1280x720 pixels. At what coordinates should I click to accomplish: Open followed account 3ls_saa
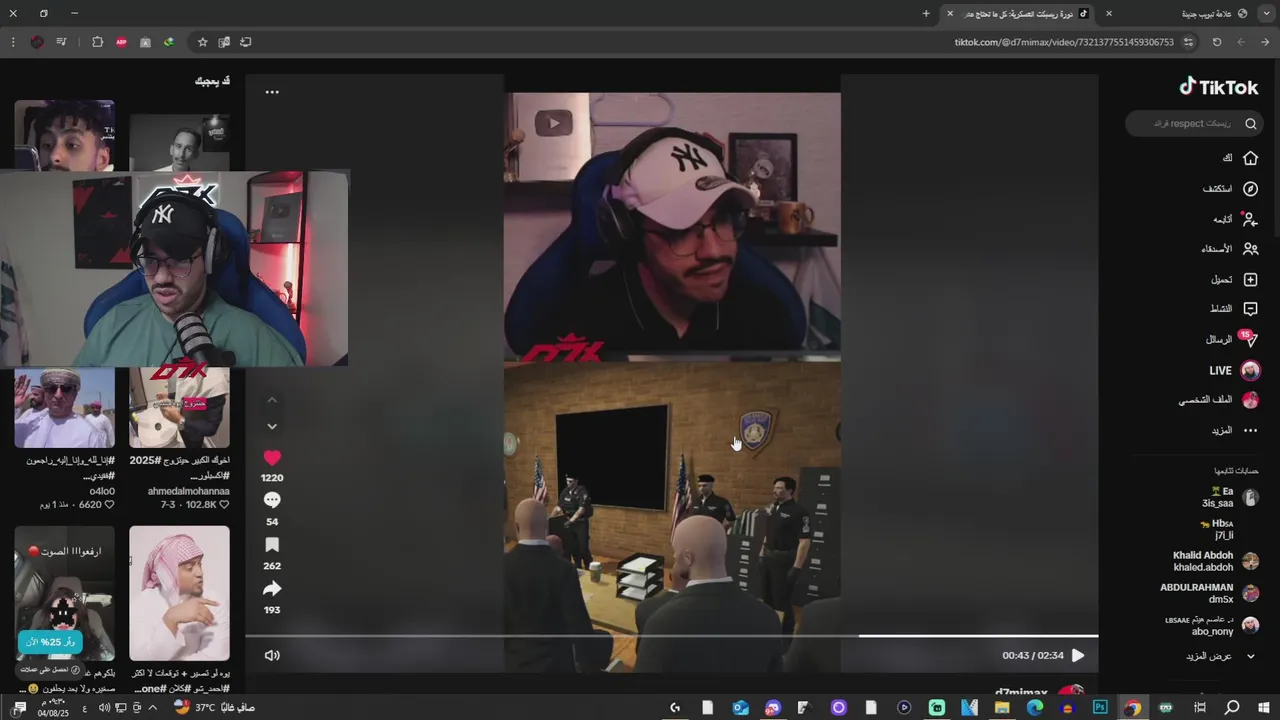click(1230, 497)
